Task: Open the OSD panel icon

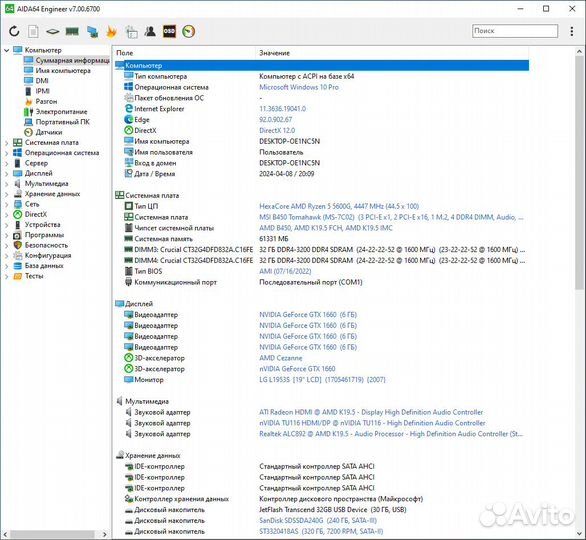Action: click(x=169, y=31)
